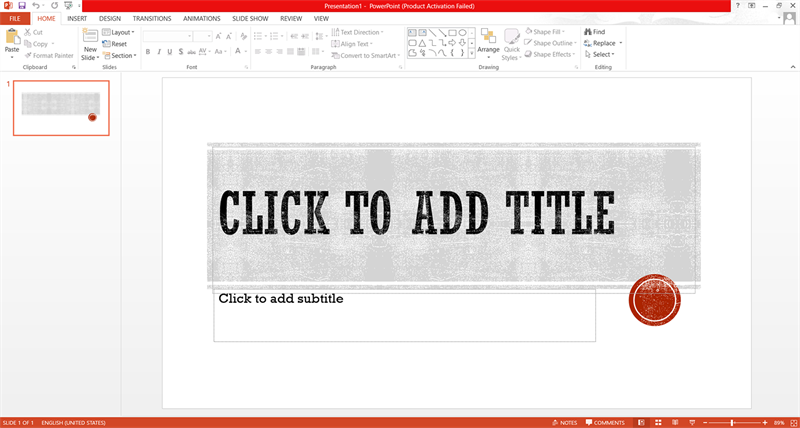Viewport: 800px width, 428px height.
Task: Switch to Slide Sorter view in status bar
Action: (658, 422)
